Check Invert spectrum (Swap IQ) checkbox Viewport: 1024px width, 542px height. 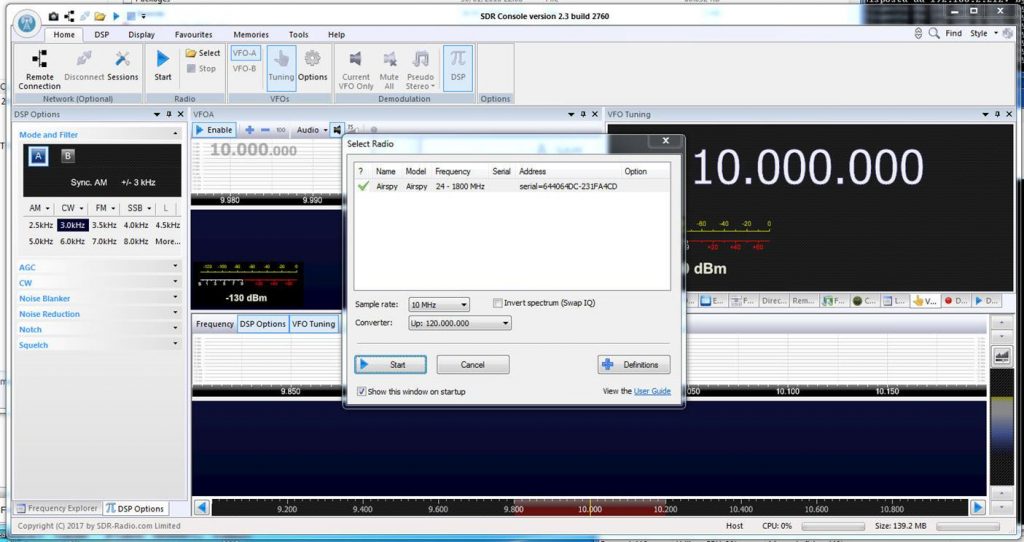498,303
